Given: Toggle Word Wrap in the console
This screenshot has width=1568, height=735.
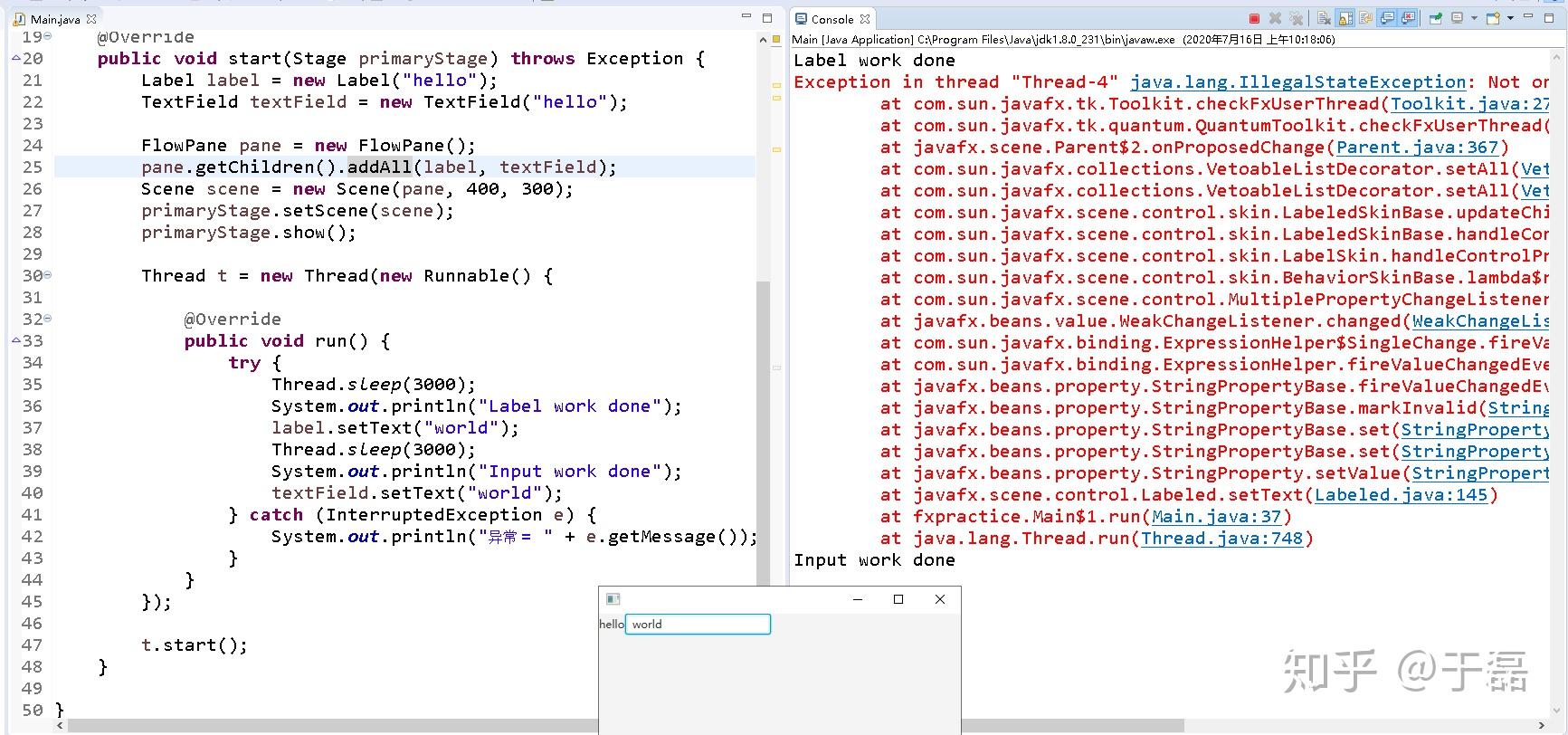Looking at the screenshot, I should coord(1365,18).
